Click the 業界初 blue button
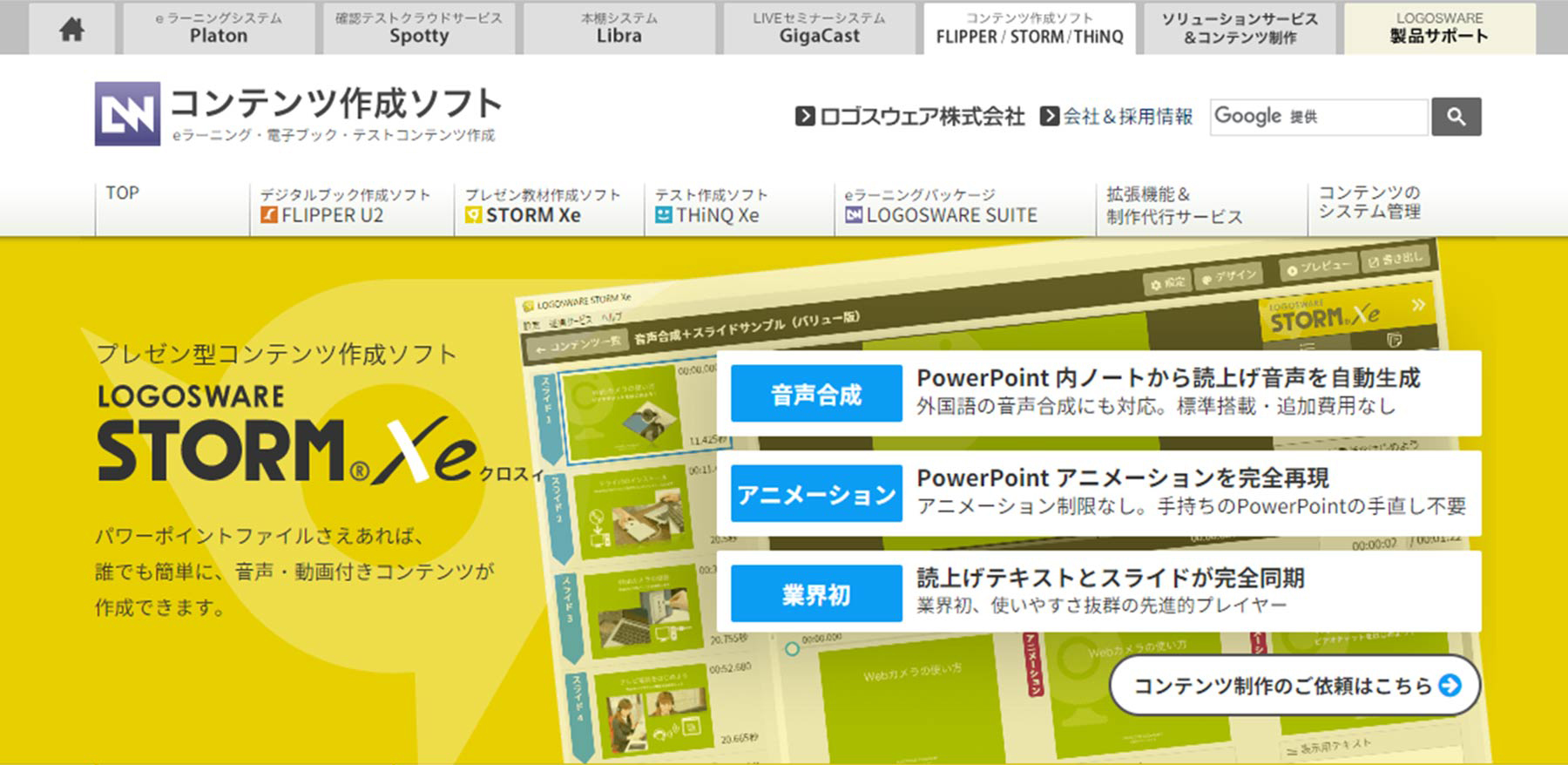 [x=816, y=594]
